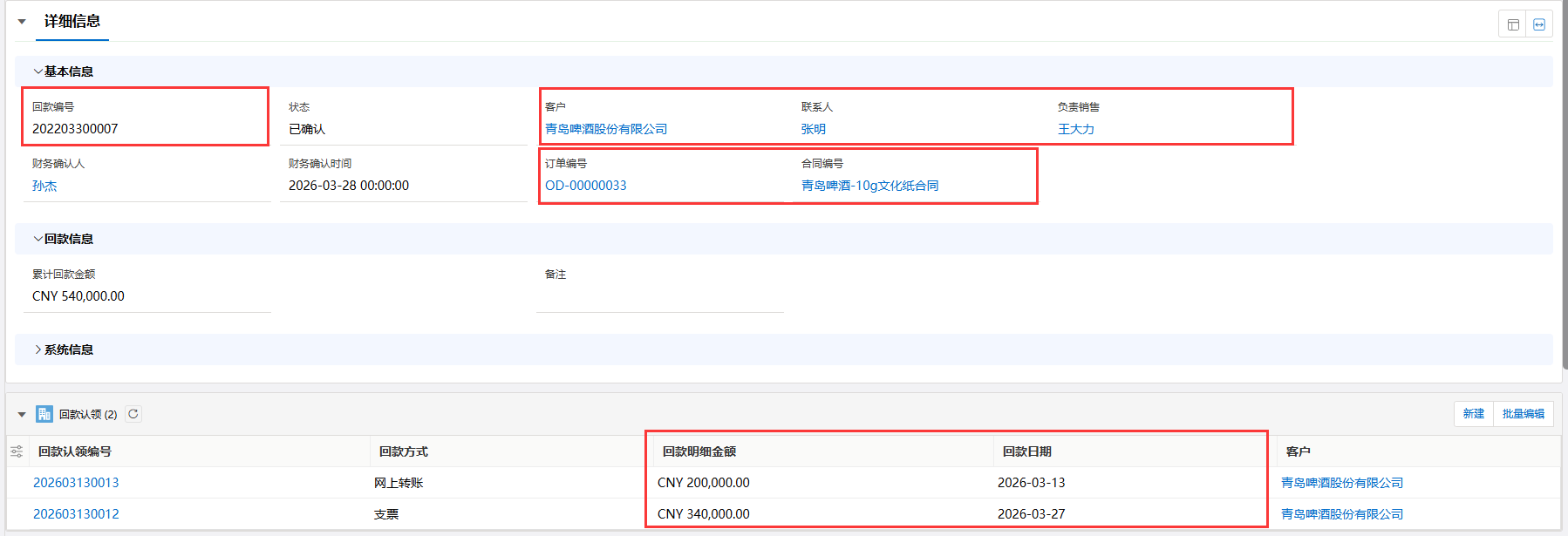Click the 新建 button
The image size is (1568, 536).
[x=1473, y=414]
